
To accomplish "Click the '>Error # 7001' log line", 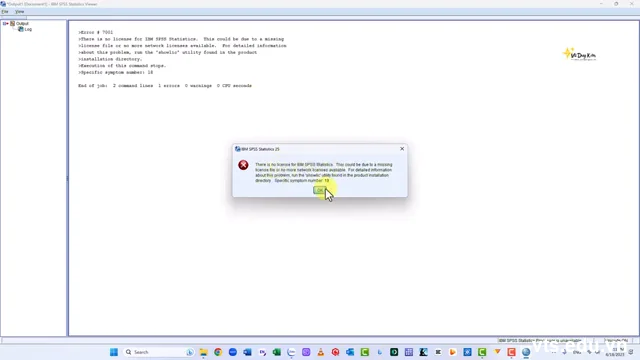I will point(96,32).
